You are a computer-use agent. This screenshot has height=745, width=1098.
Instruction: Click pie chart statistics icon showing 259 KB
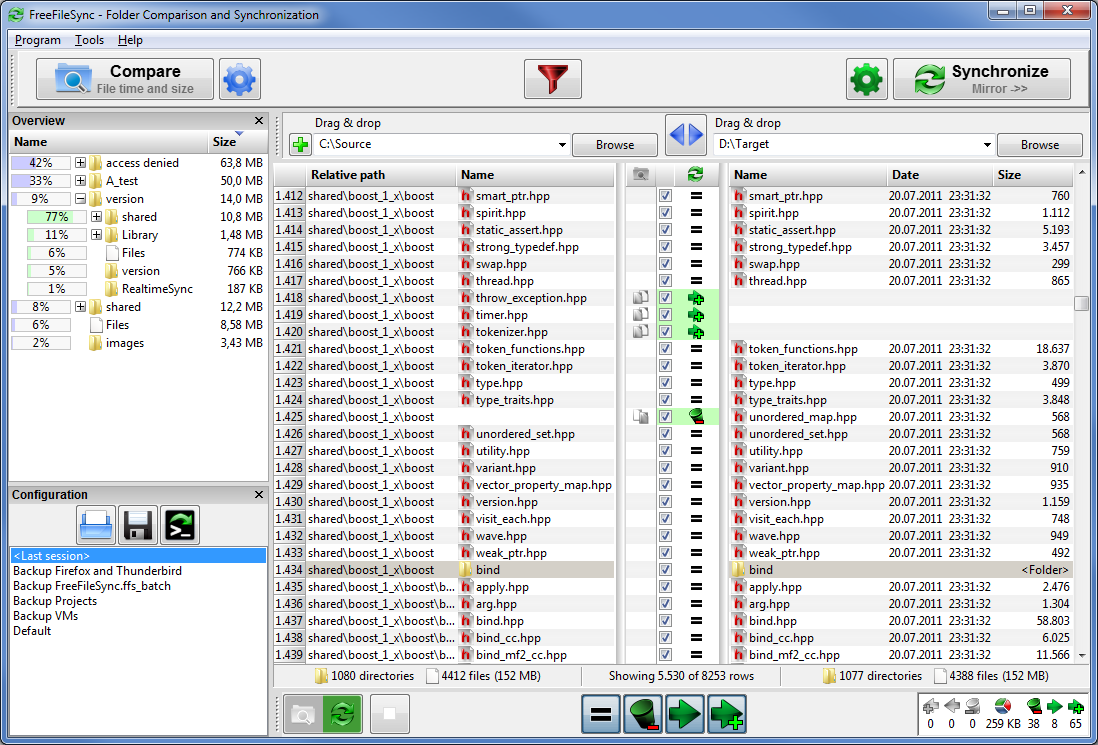click(x=1002, y=706)
